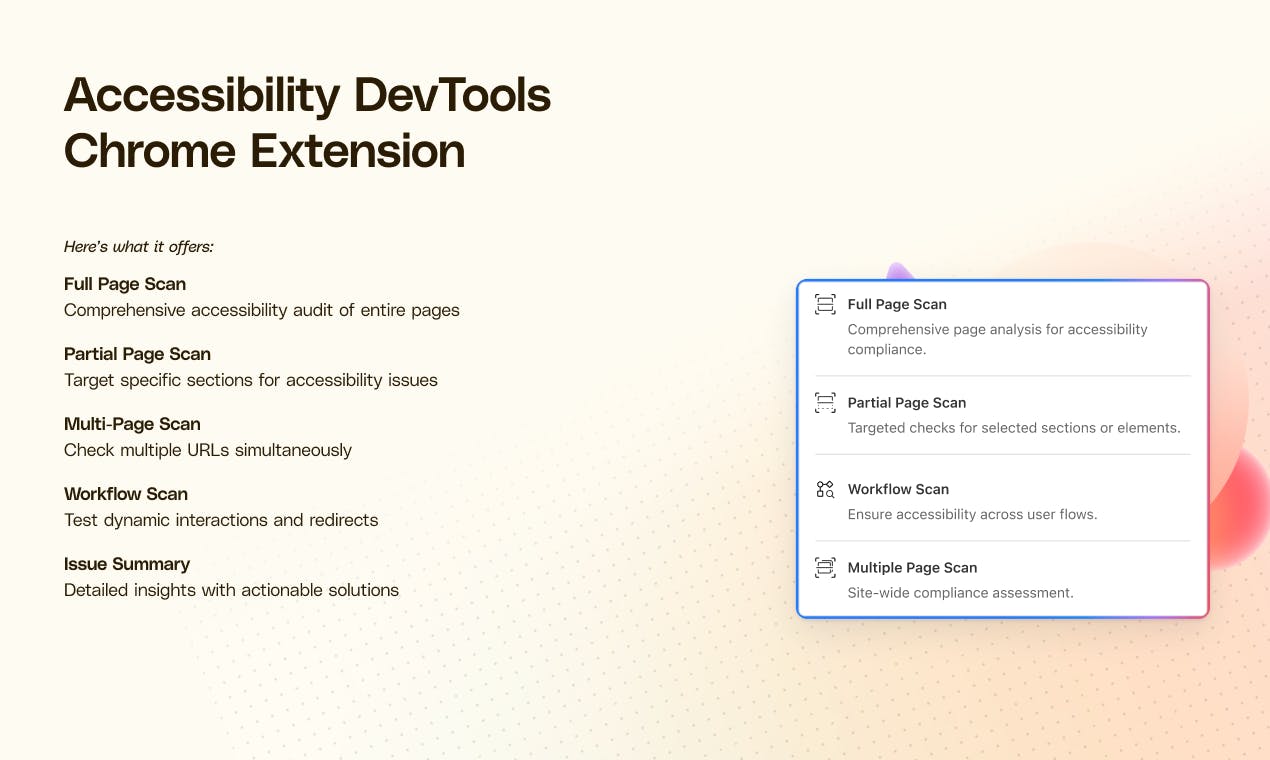
Task: Click the 'Accessibility DevTools Chrome Extension' heading
Action: point(307,123)
